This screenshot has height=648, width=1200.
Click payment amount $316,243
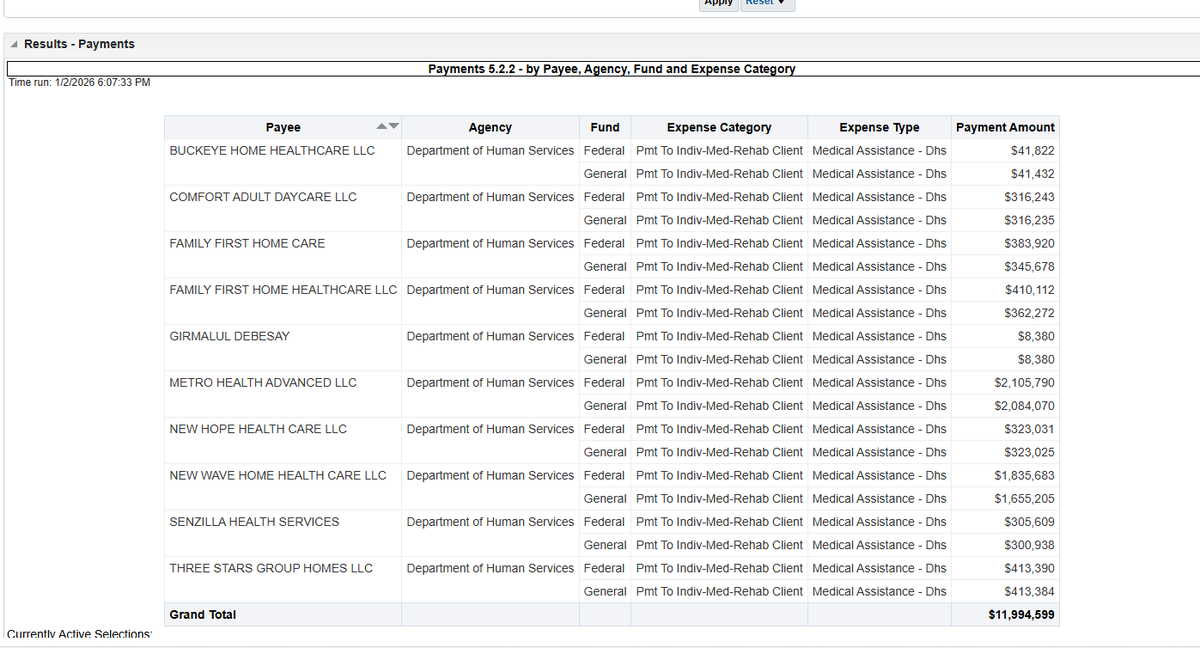[1030, 197]
